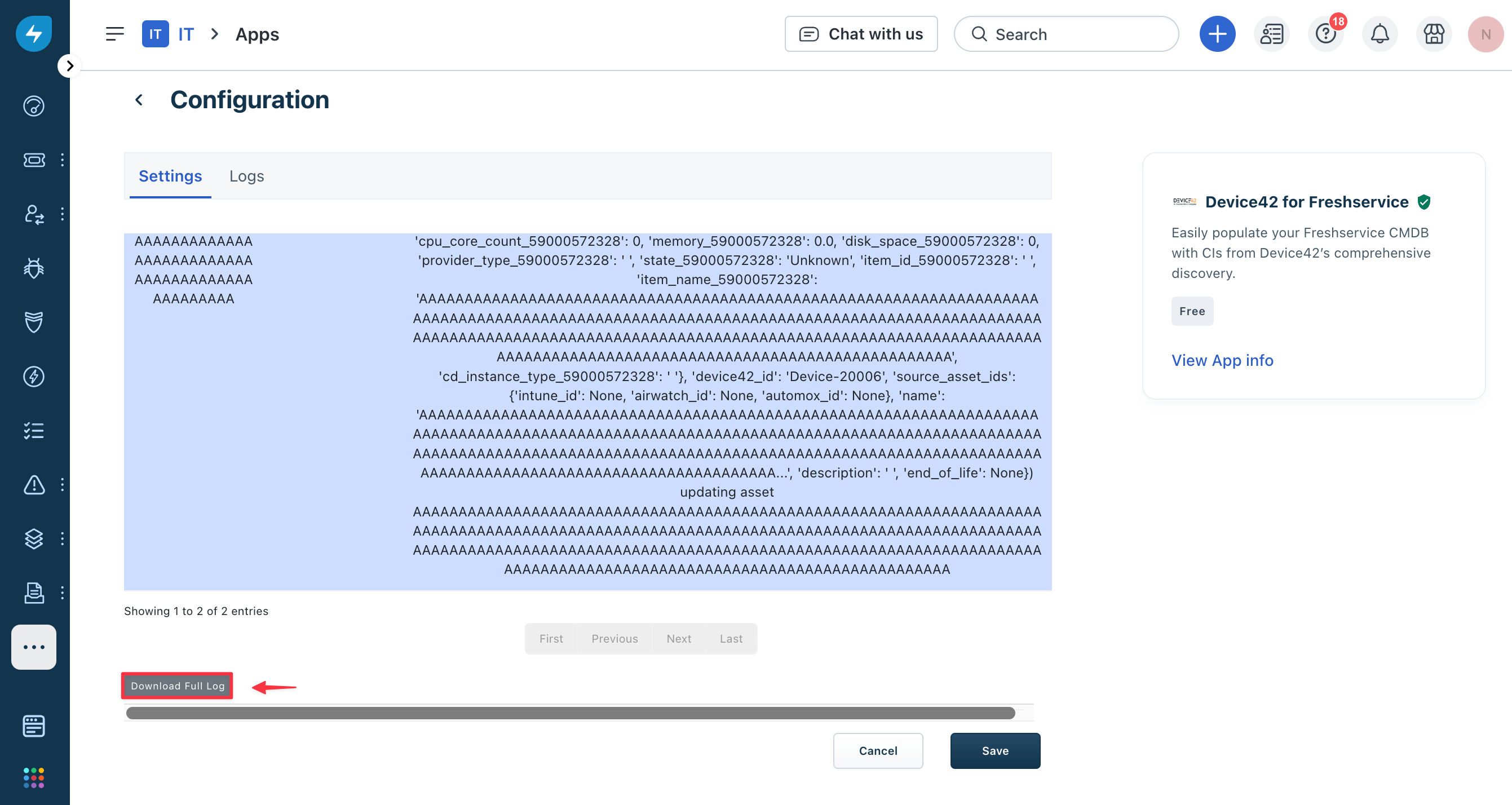Click the marketplace store icon in top bar
The width and height of the screenshot is (1512, 805).
pyautogui.click(x=1433, y=34)
